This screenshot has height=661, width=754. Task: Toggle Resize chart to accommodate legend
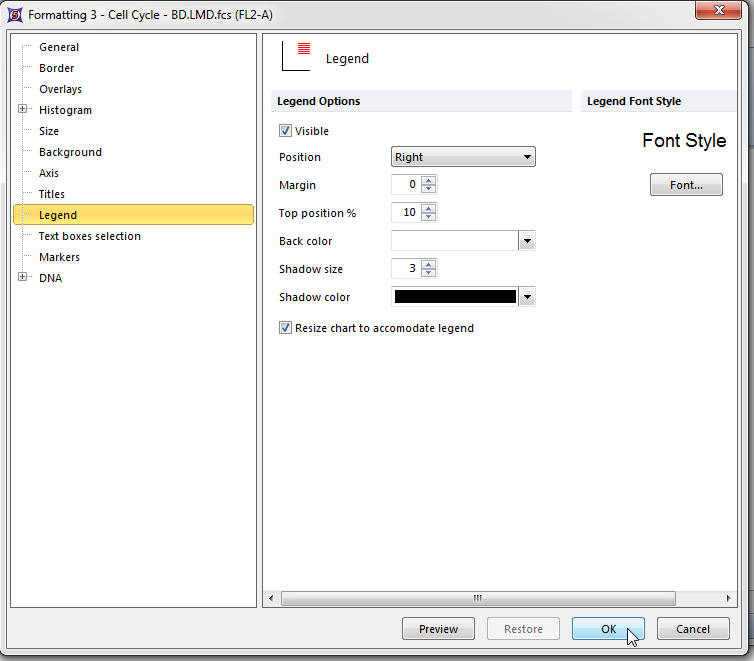(x=286, y=328)
